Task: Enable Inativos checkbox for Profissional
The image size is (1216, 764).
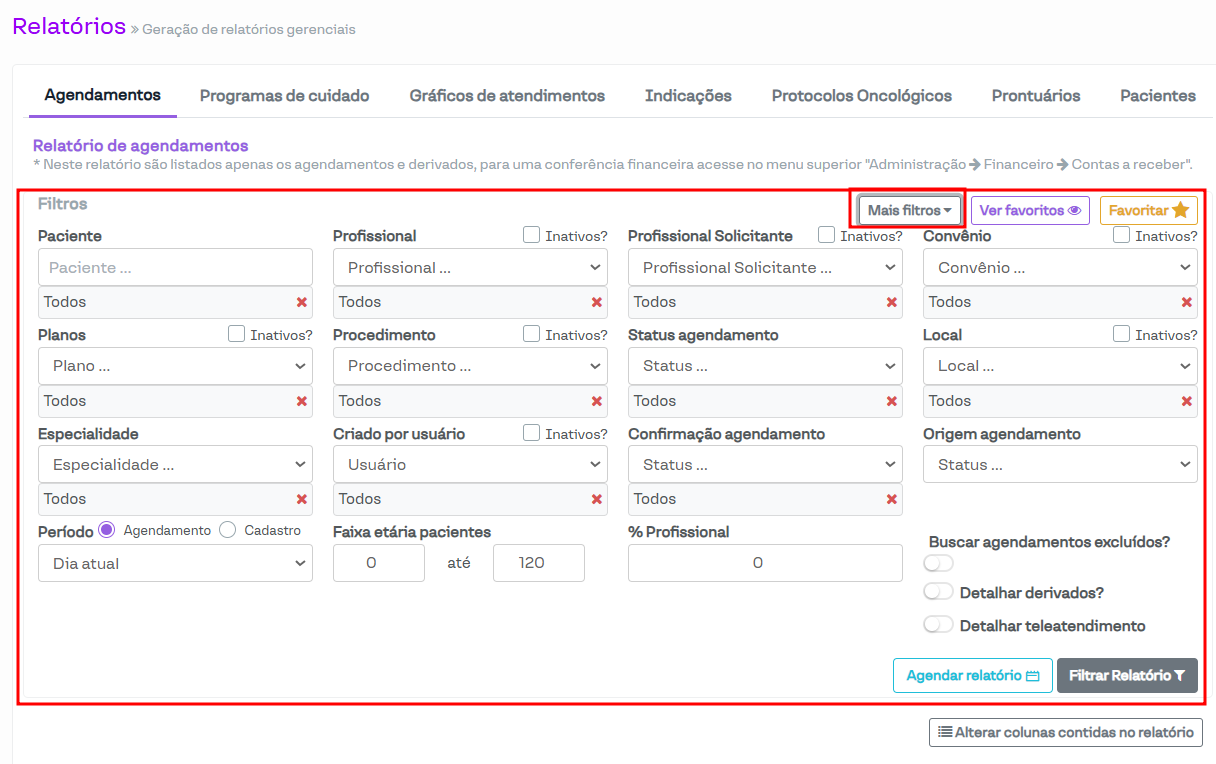Action: pos(532,235)
